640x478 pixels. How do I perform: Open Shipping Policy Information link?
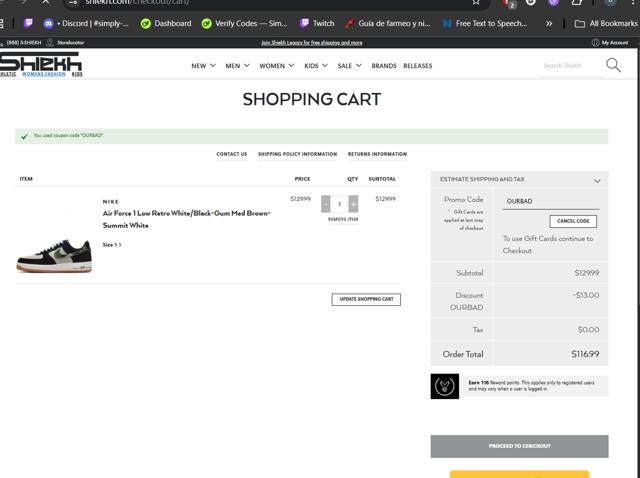[298, 154]
